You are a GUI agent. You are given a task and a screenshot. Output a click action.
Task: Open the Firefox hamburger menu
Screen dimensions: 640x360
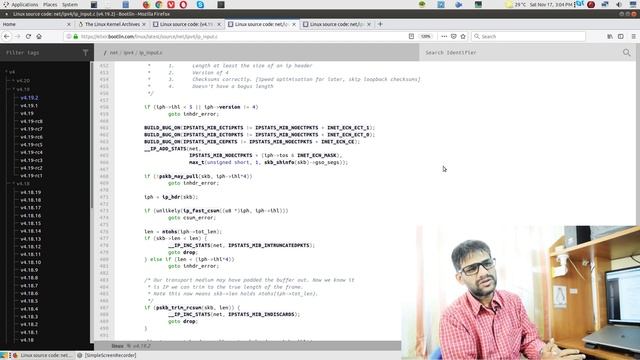click(633, 36)
